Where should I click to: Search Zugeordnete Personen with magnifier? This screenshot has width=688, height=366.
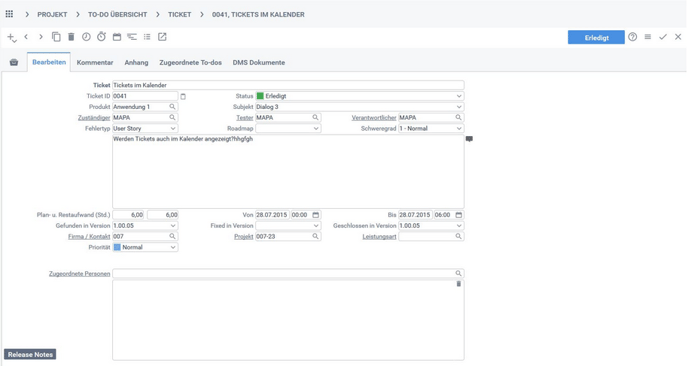pos(459,273)
